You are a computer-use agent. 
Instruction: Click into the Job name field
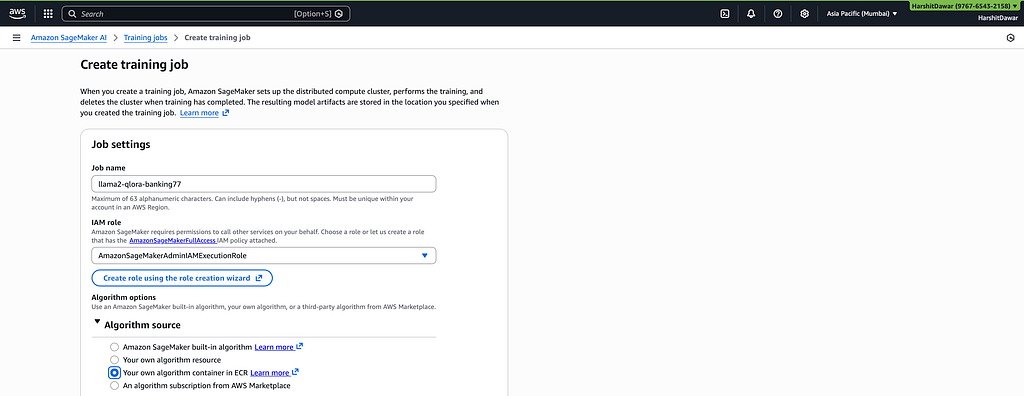click(264, 184)
